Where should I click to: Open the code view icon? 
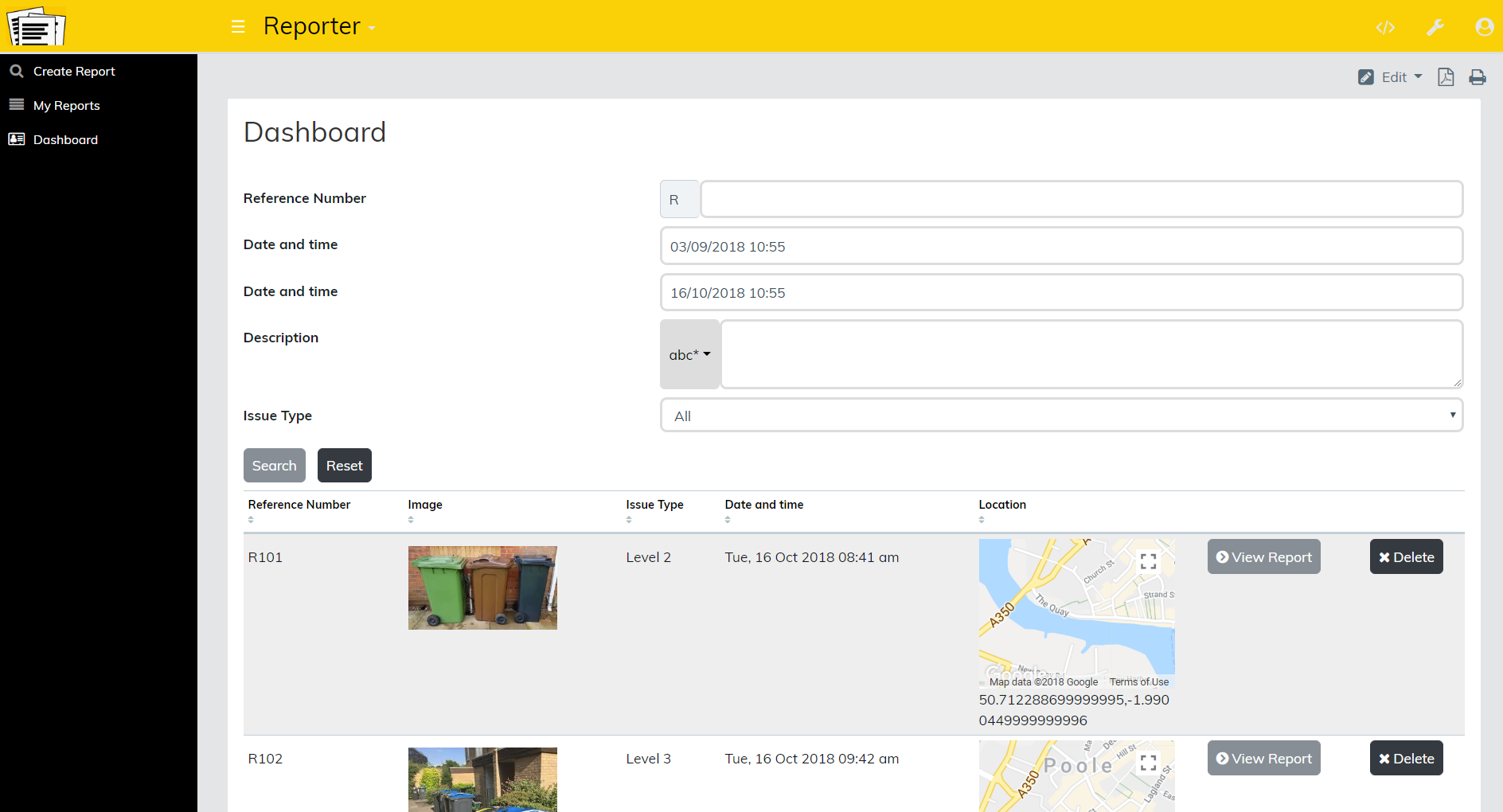pyautogui.click(x=1385, y=28)
